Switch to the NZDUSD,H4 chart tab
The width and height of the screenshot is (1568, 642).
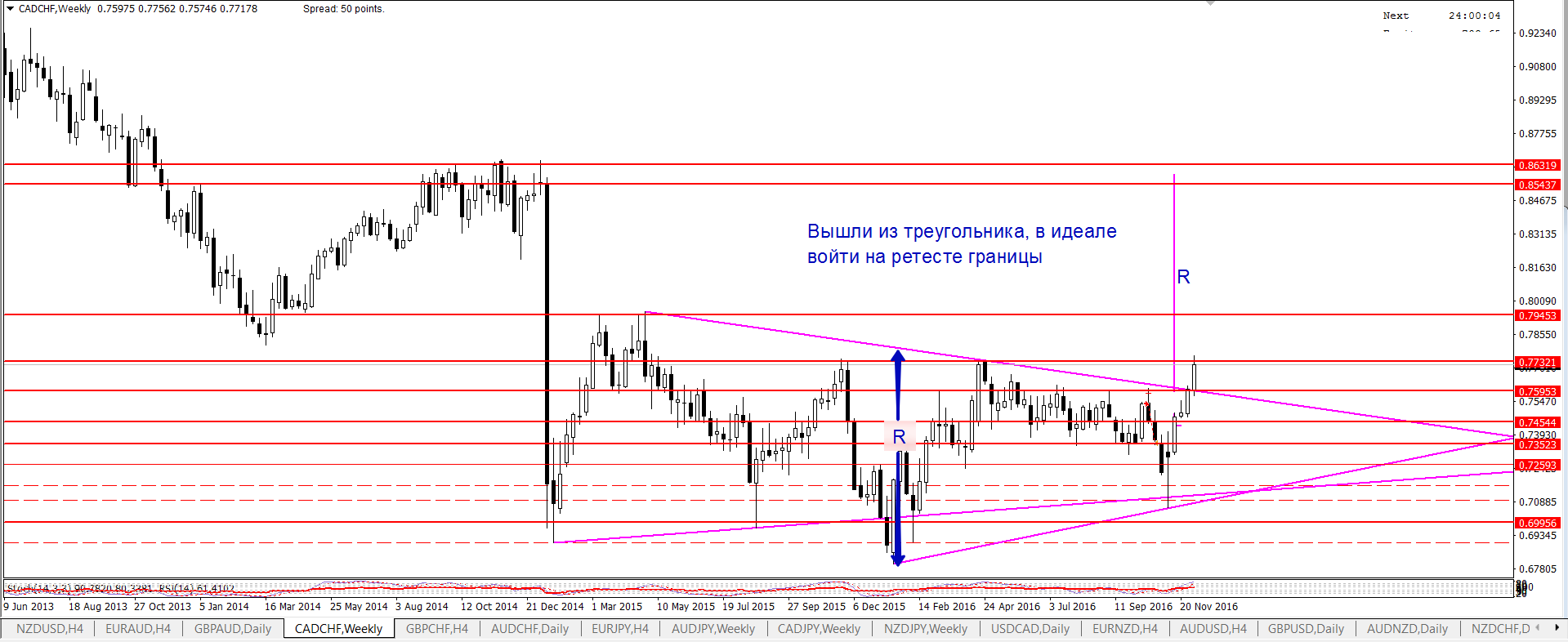pyautogui.click(x=49, y=628)
